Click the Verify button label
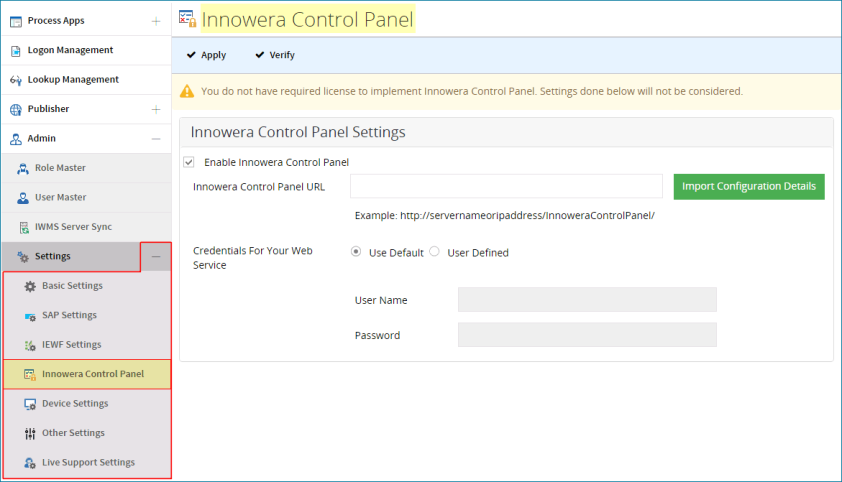This screenshot has width=842, height=482. pyautogui.click(x=282, y=55)
